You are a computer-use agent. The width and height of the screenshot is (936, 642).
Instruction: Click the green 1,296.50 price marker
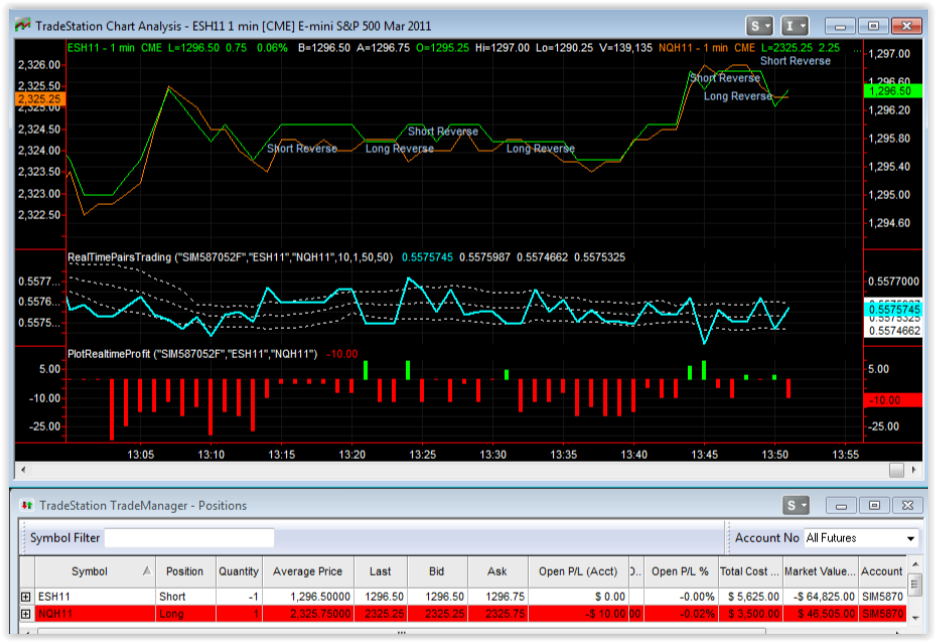[890, 90]
